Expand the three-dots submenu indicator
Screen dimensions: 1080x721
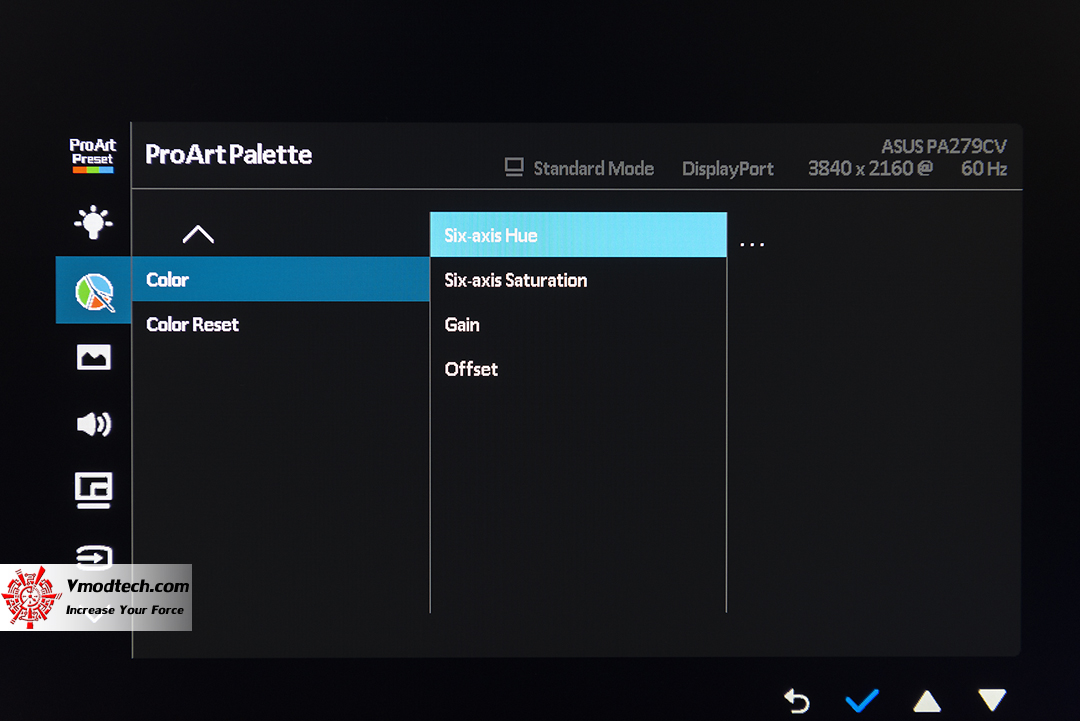tap(752, 244)
